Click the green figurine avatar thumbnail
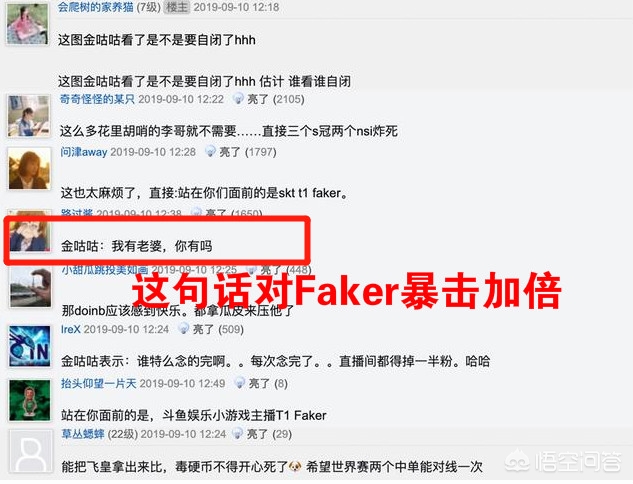This screenshot has height=484, width=633. click(x=30, y=400)
